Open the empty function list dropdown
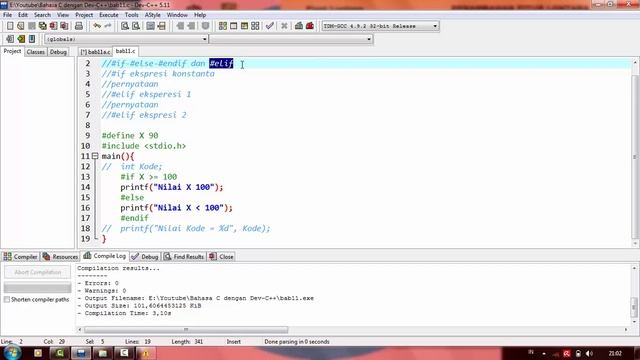The height and width of the screenshot is (360, 640). tap(291, 39)
